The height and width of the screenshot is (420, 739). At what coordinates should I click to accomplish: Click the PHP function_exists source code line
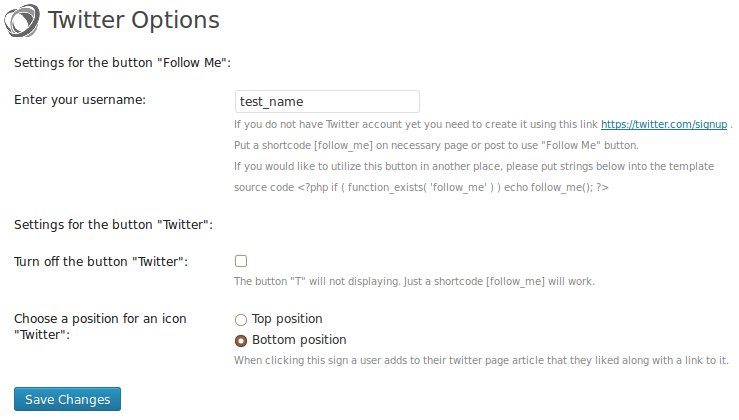421,188
